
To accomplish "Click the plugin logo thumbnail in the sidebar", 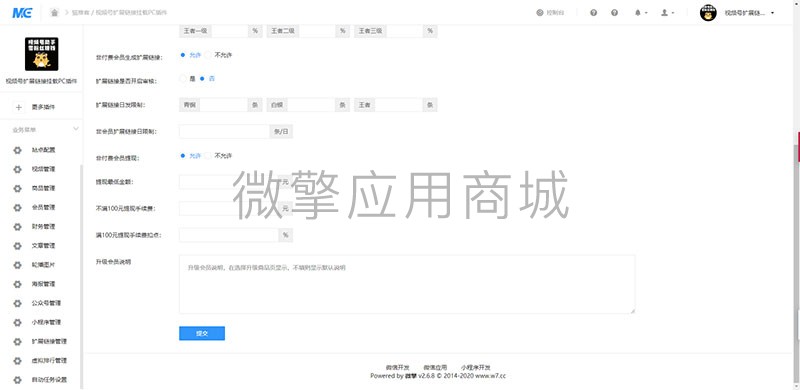I will click(41, 54).
